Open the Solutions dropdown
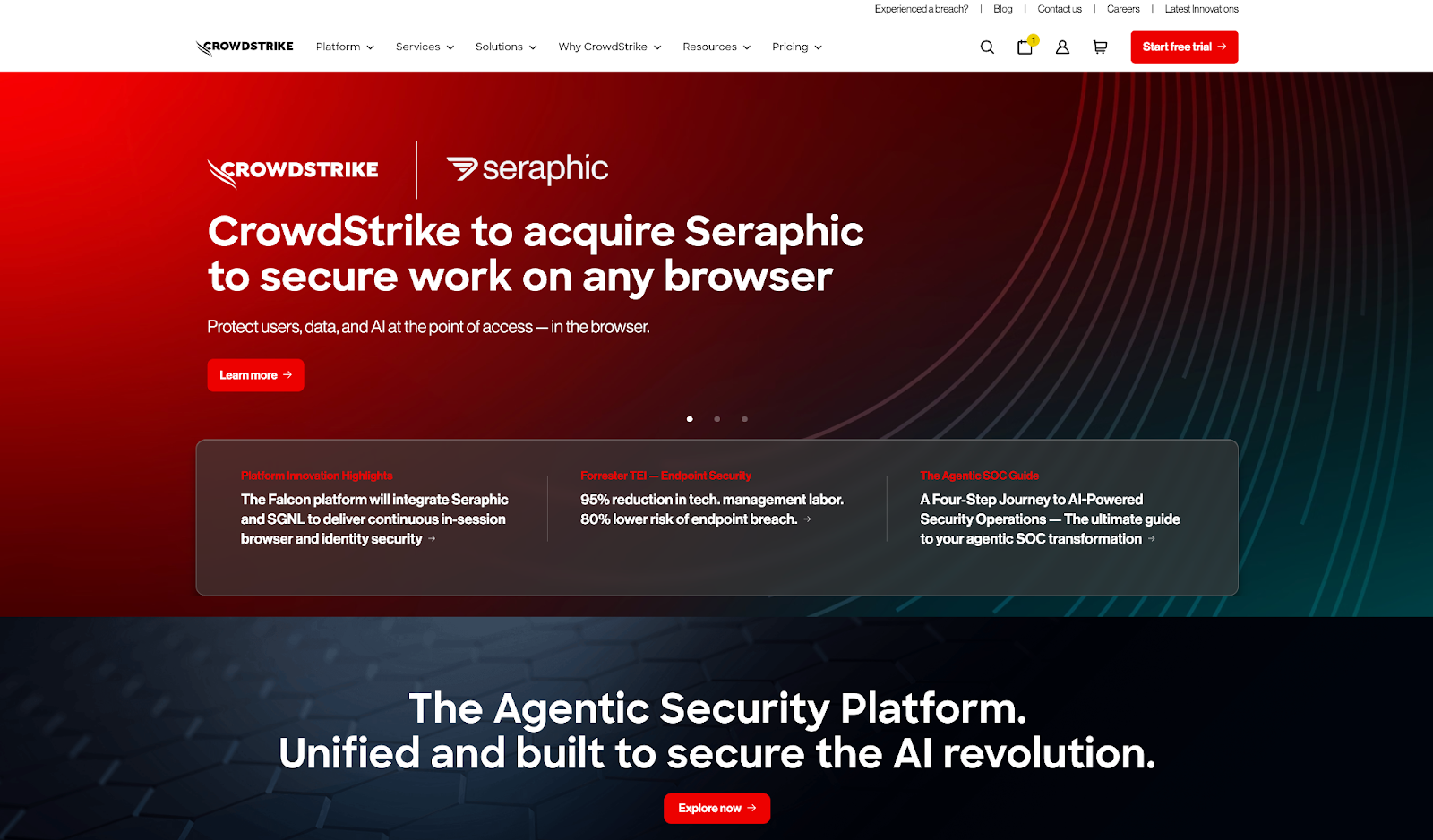 coord(505,47)
